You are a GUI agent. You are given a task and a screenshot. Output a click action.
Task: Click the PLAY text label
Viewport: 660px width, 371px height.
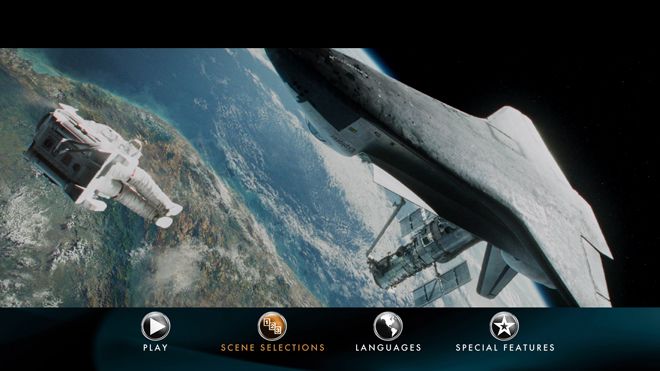pos(156,348)
